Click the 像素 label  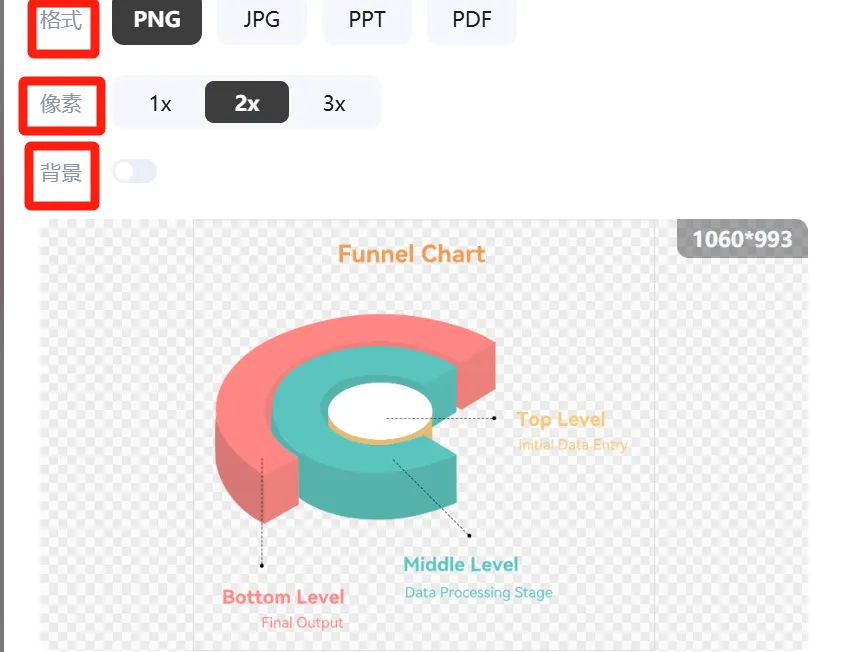[x=61, y=103]
